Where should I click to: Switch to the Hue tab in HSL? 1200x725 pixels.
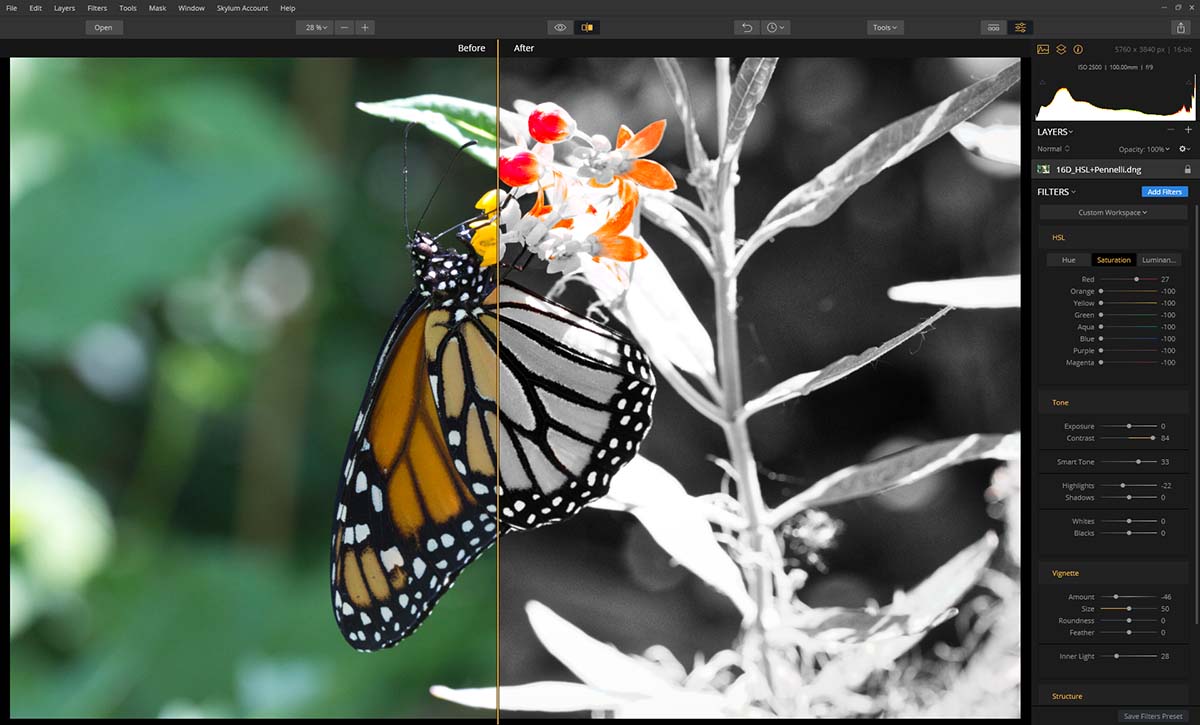pos(1068,260)
